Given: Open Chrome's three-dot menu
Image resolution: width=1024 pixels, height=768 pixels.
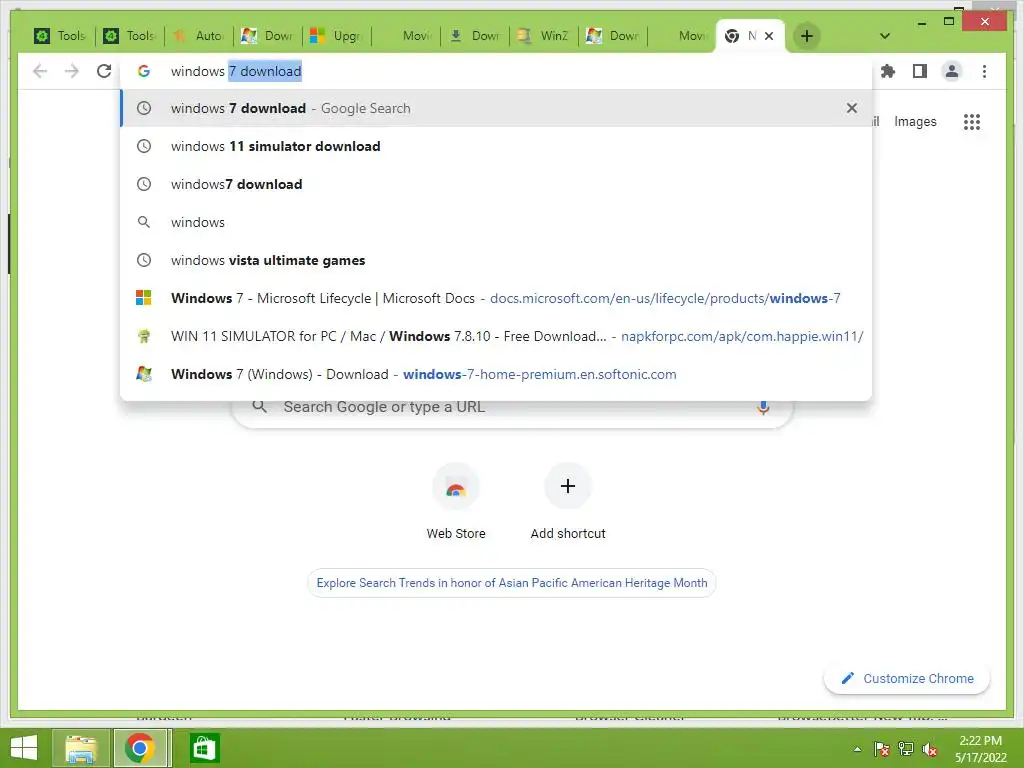Looking at the screenshot, I should (984, 71).
